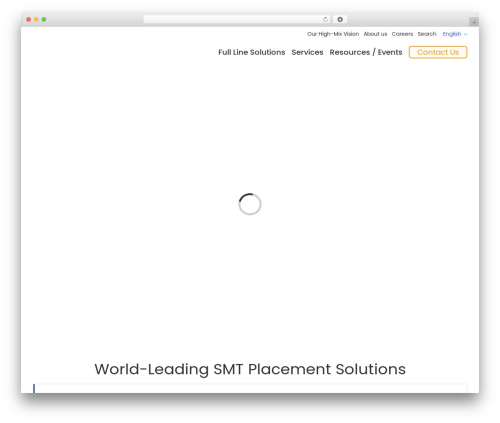Expand the English language dropdown
Viewport: 500px width, 423px height.
coord(455,34)
